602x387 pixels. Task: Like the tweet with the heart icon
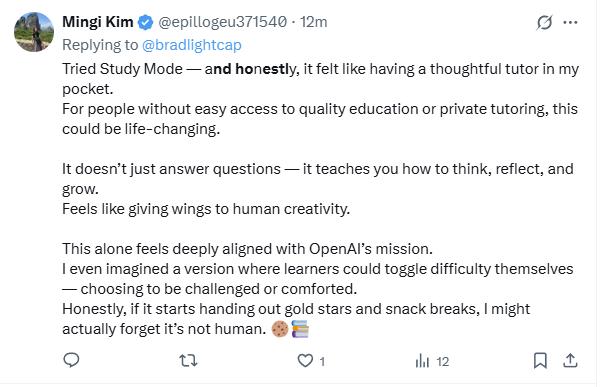(305, 361)
